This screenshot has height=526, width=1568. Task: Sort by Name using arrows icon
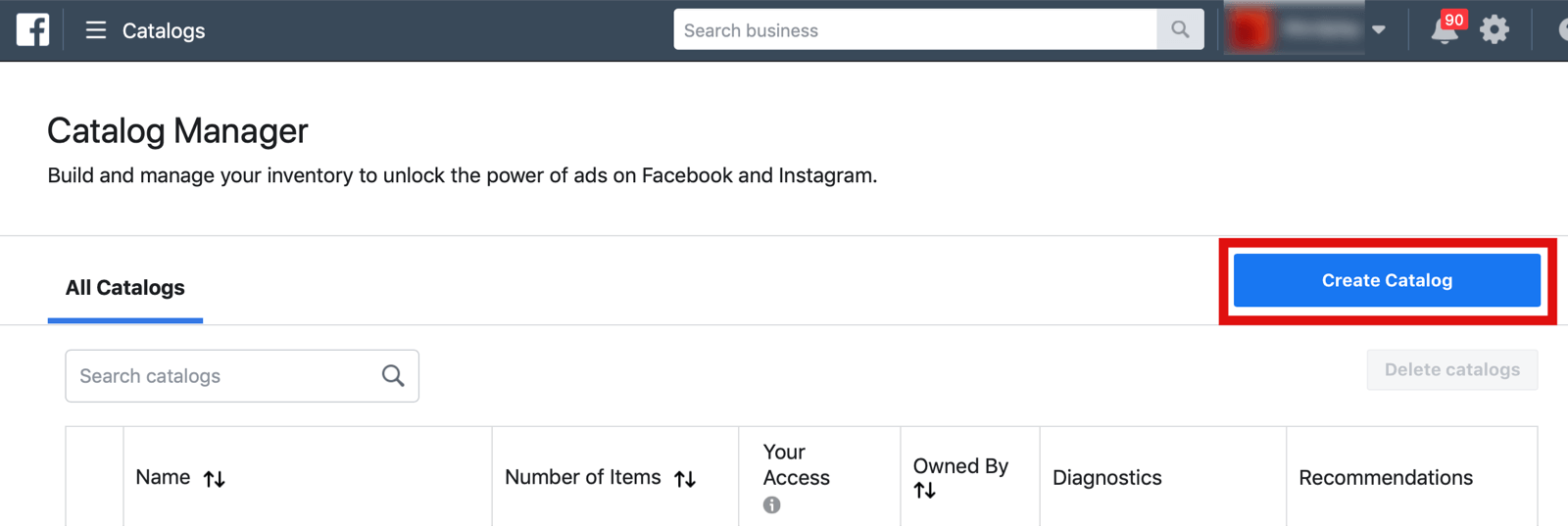point(215,479)
